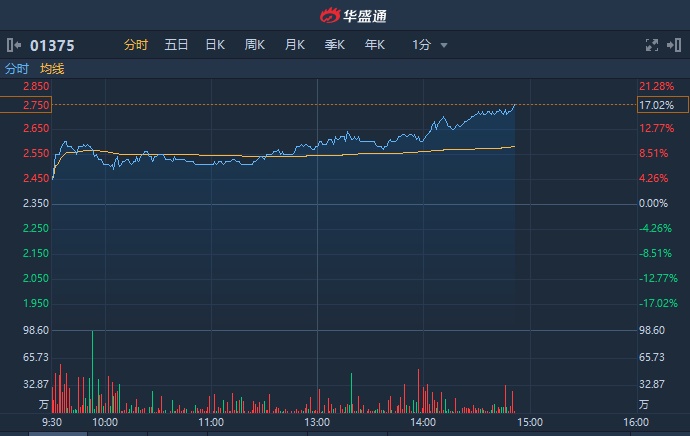Click the tallest green volume bar
Image resolution: width=690 pixels, height=436 pixels.
coord(92,371)
